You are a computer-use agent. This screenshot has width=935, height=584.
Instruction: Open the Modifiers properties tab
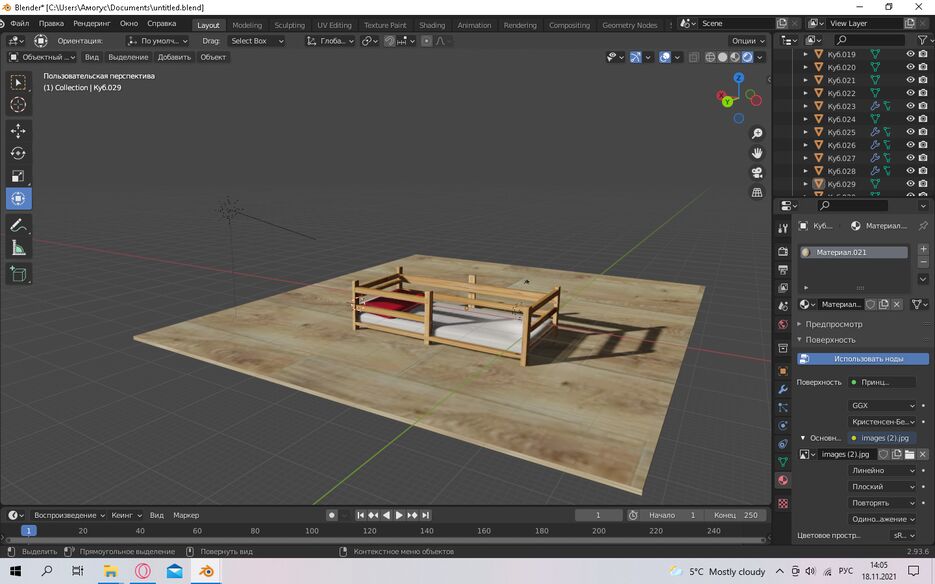(x=783, y=390)
